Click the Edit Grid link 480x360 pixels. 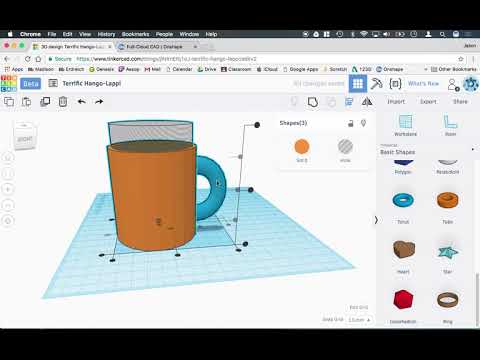point(359,307)
